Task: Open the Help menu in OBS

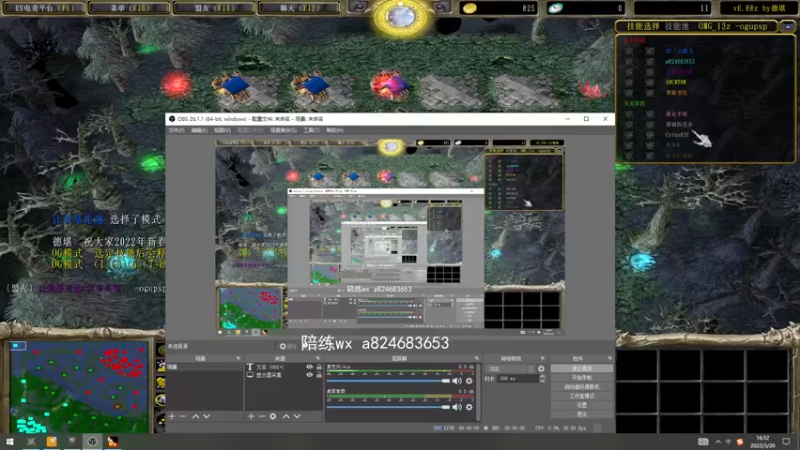Action: coord(335,131)
